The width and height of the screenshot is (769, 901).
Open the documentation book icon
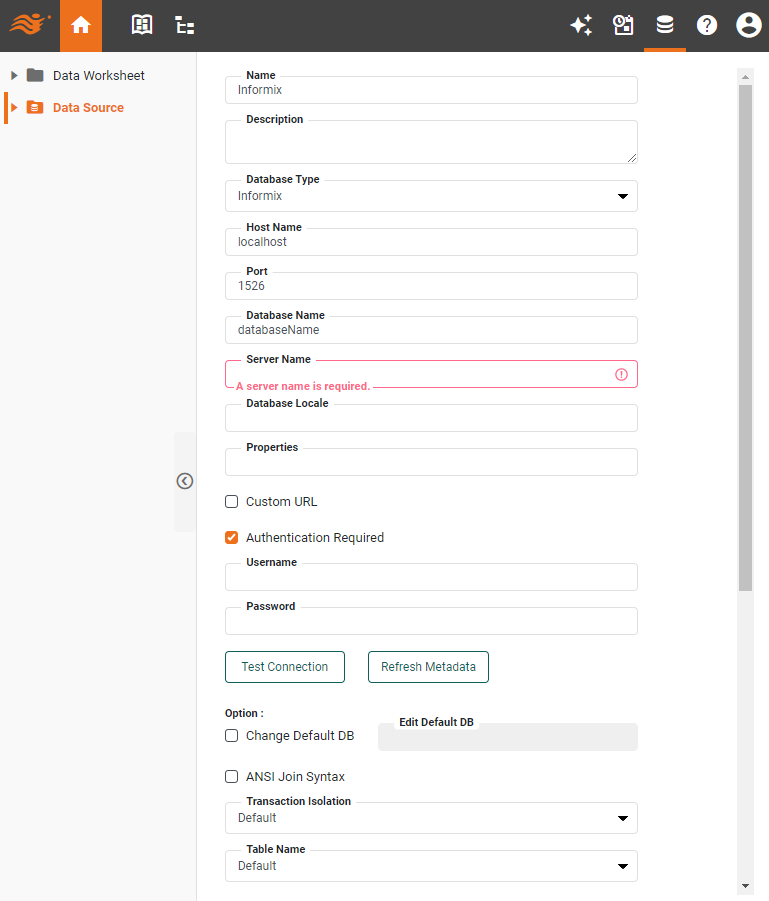click(141, 25)
